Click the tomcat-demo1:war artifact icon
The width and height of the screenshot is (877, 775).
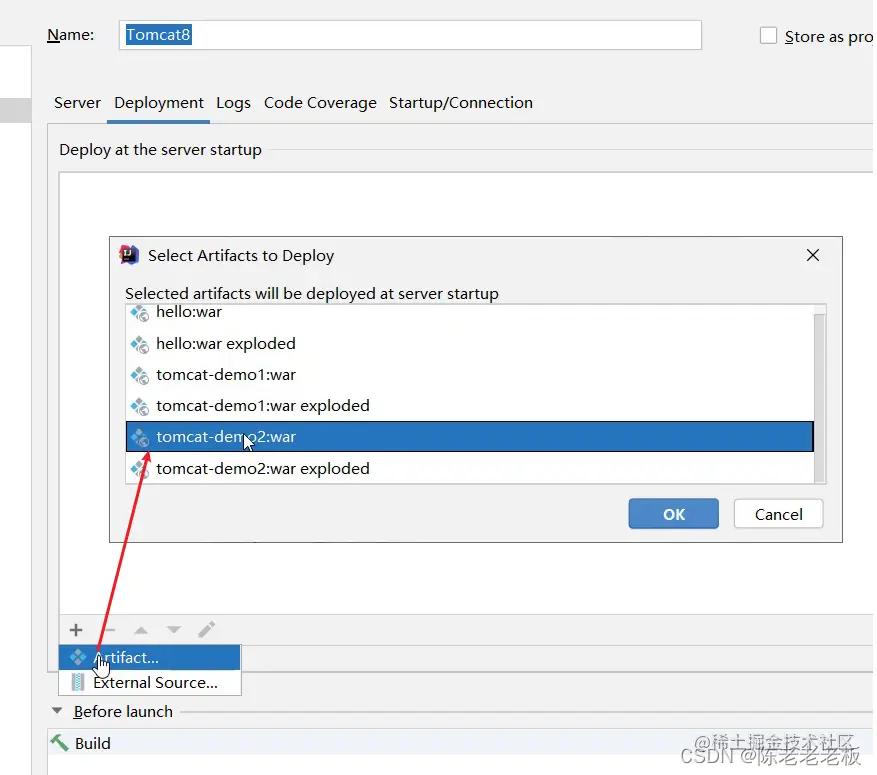coord(140,375)
